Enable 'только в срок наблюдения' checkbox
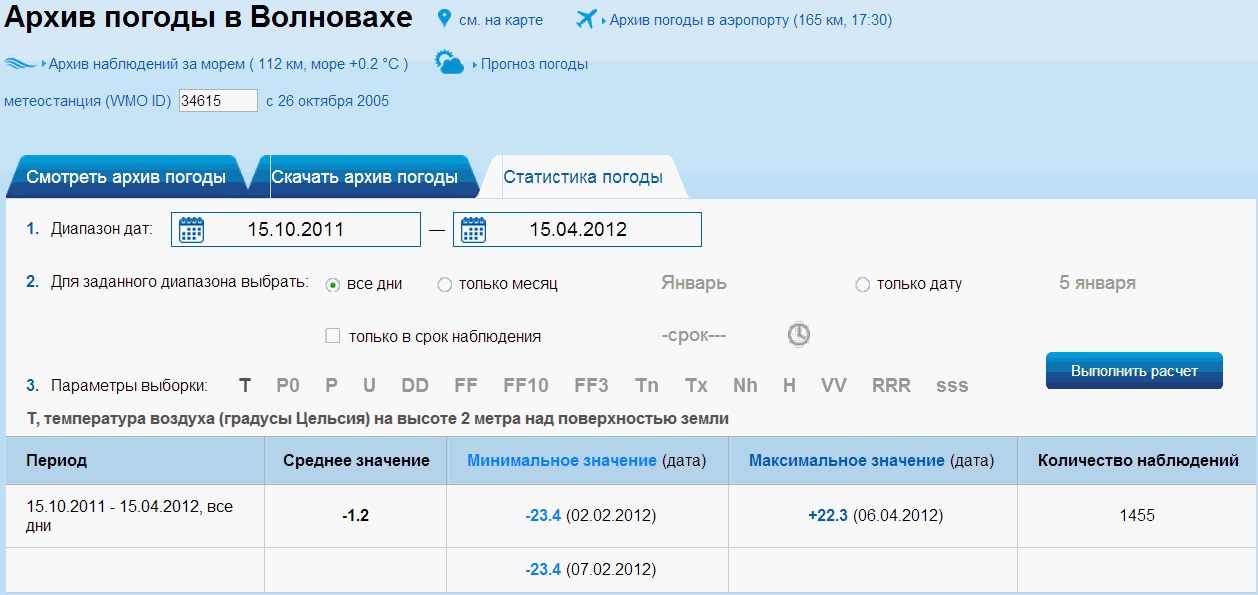 (x=333, y=336)
